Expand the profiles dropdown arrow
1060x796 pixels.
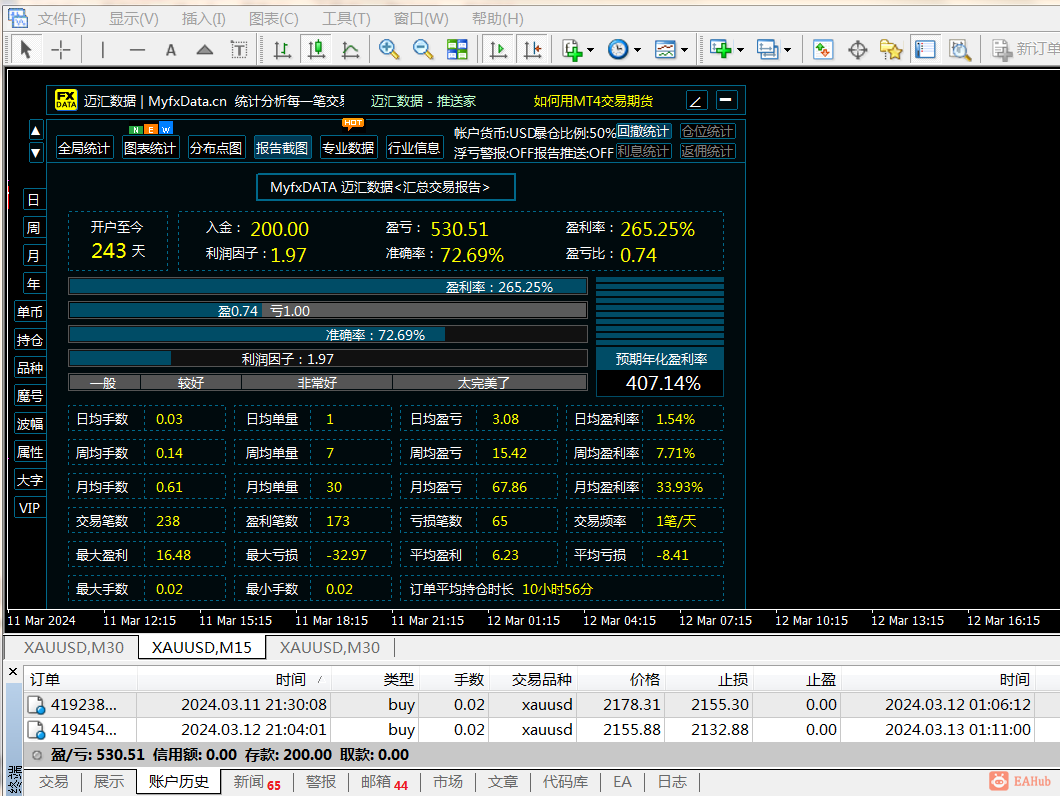(787, 50)
